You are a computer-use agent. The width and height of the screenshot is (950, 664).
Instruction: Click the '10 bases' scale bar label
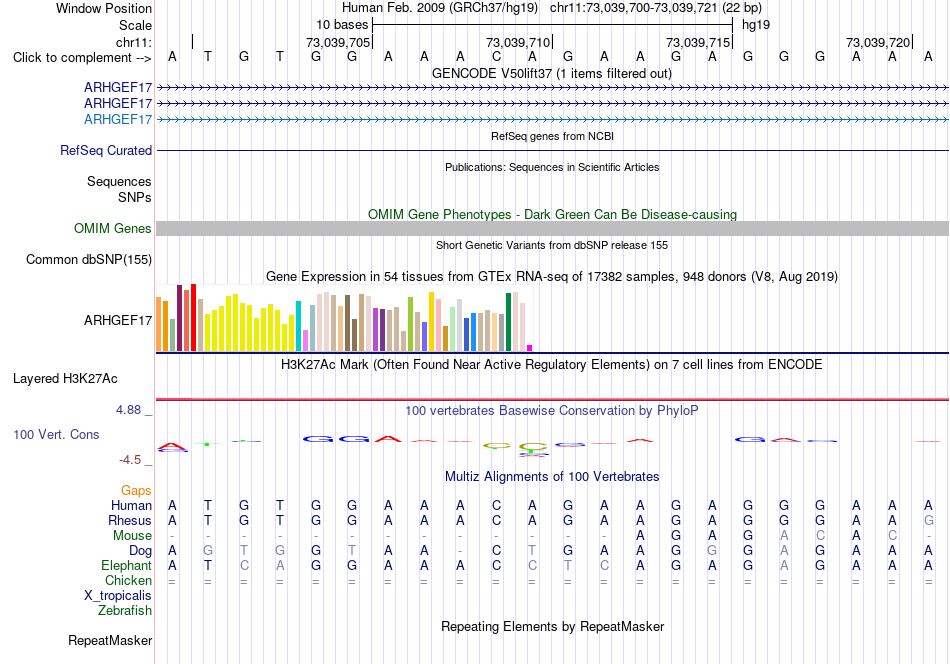342,25
